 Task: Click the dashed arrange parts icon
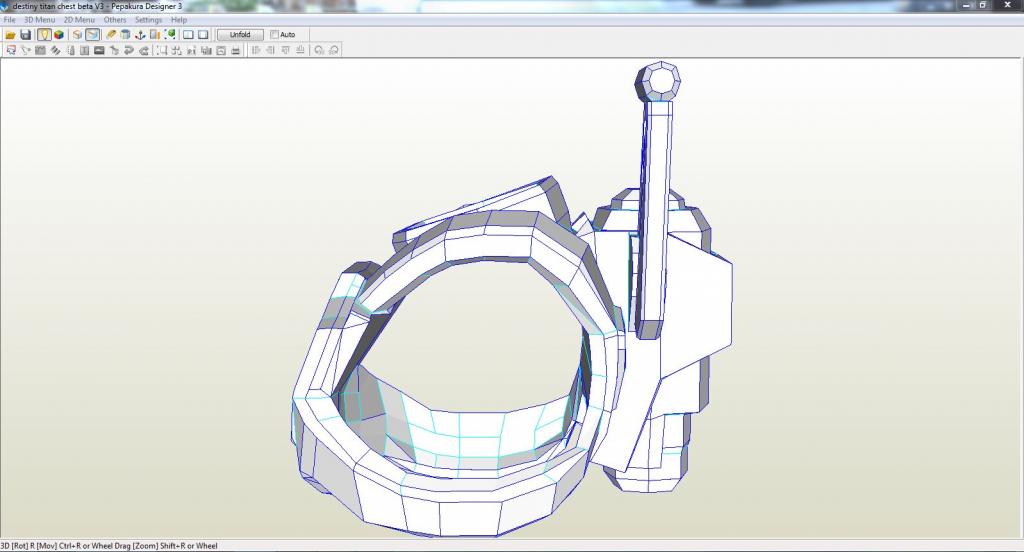pos(176,50)
